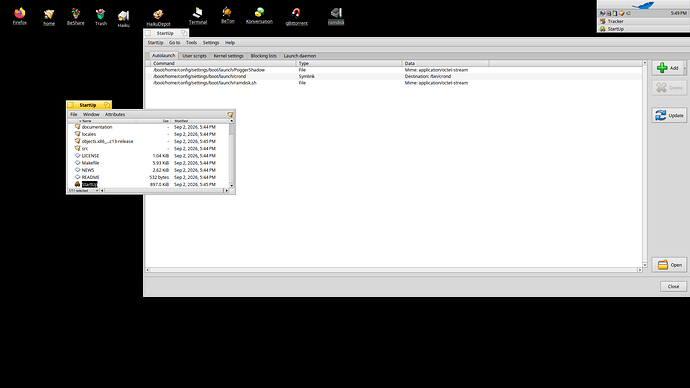Viewport: 690px width, 388px height.
Task: Click the StartUp application icon in Tracker
Action: [77, 184]
